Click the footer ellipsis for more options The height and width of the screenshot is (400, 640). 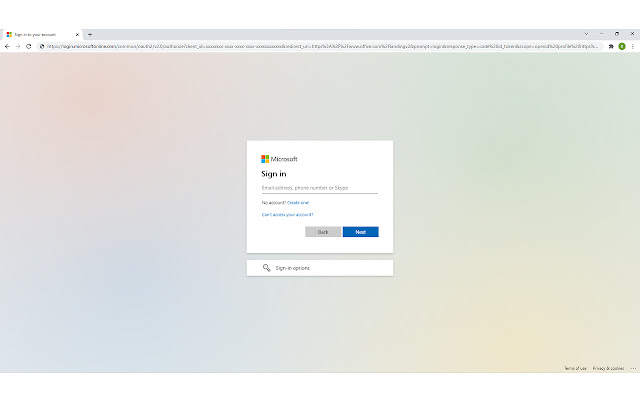[633, 369]
